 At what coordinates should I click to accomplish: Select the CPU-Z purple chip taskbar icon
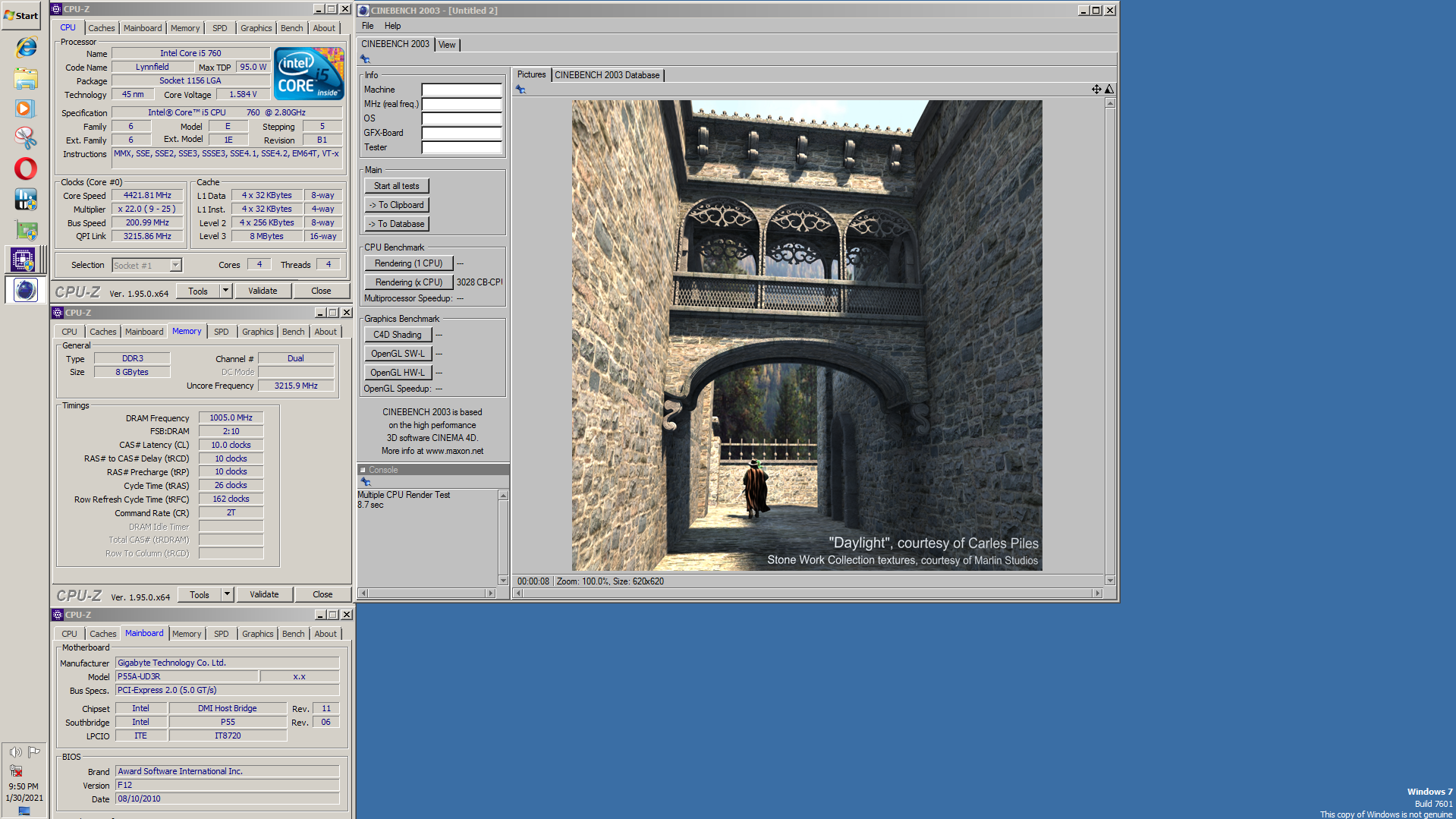24,260
